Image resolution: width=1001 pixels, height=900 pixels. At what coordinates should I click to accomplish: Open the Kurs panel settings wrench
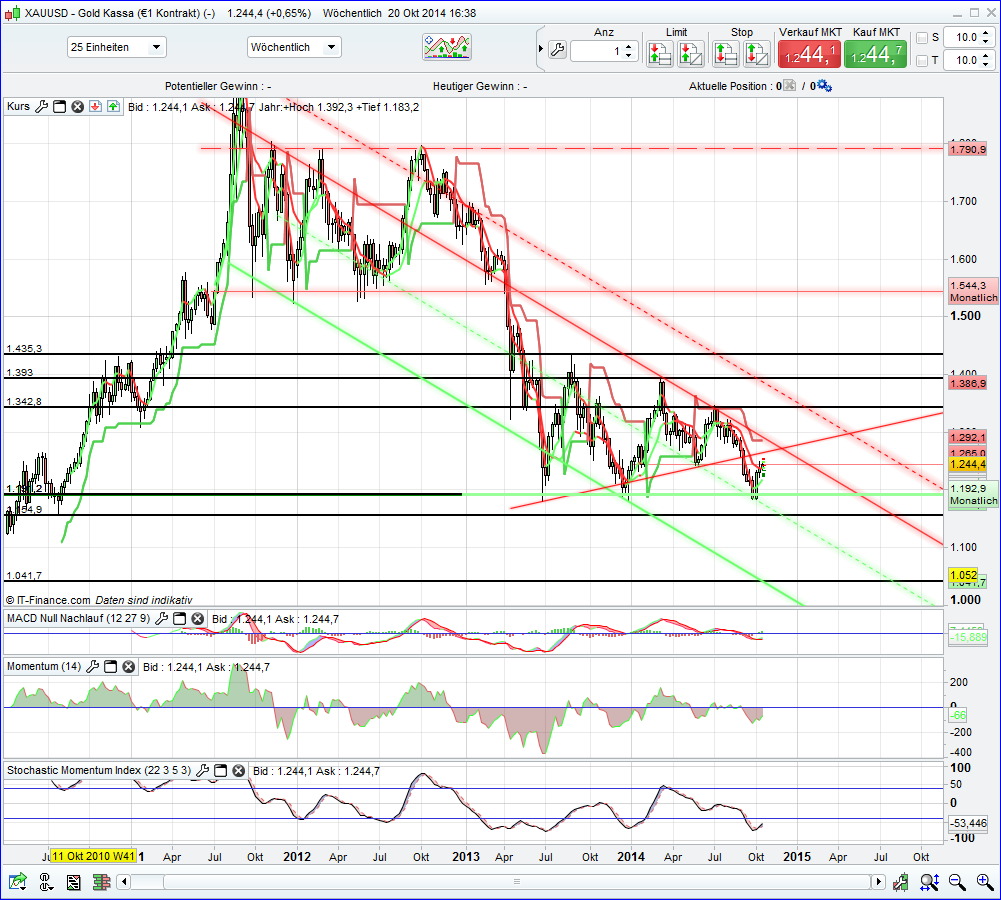[x=42, y=106]
